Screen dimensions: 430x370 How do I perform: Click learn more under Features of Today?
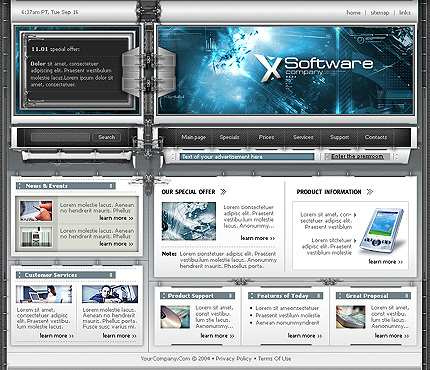click(x=305, y=336)
